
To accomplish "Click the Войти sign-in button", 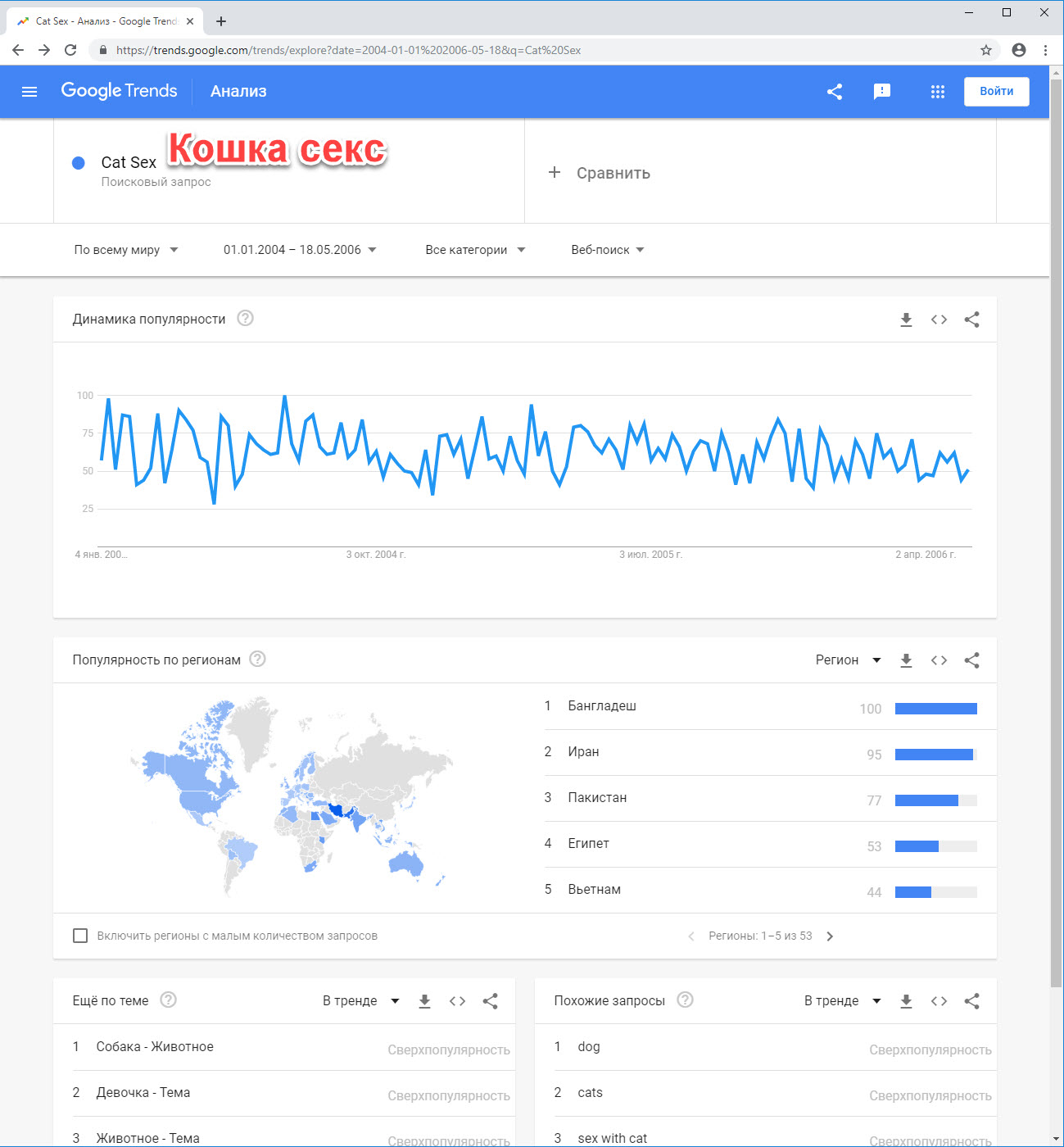I will (x=997, y=92).
